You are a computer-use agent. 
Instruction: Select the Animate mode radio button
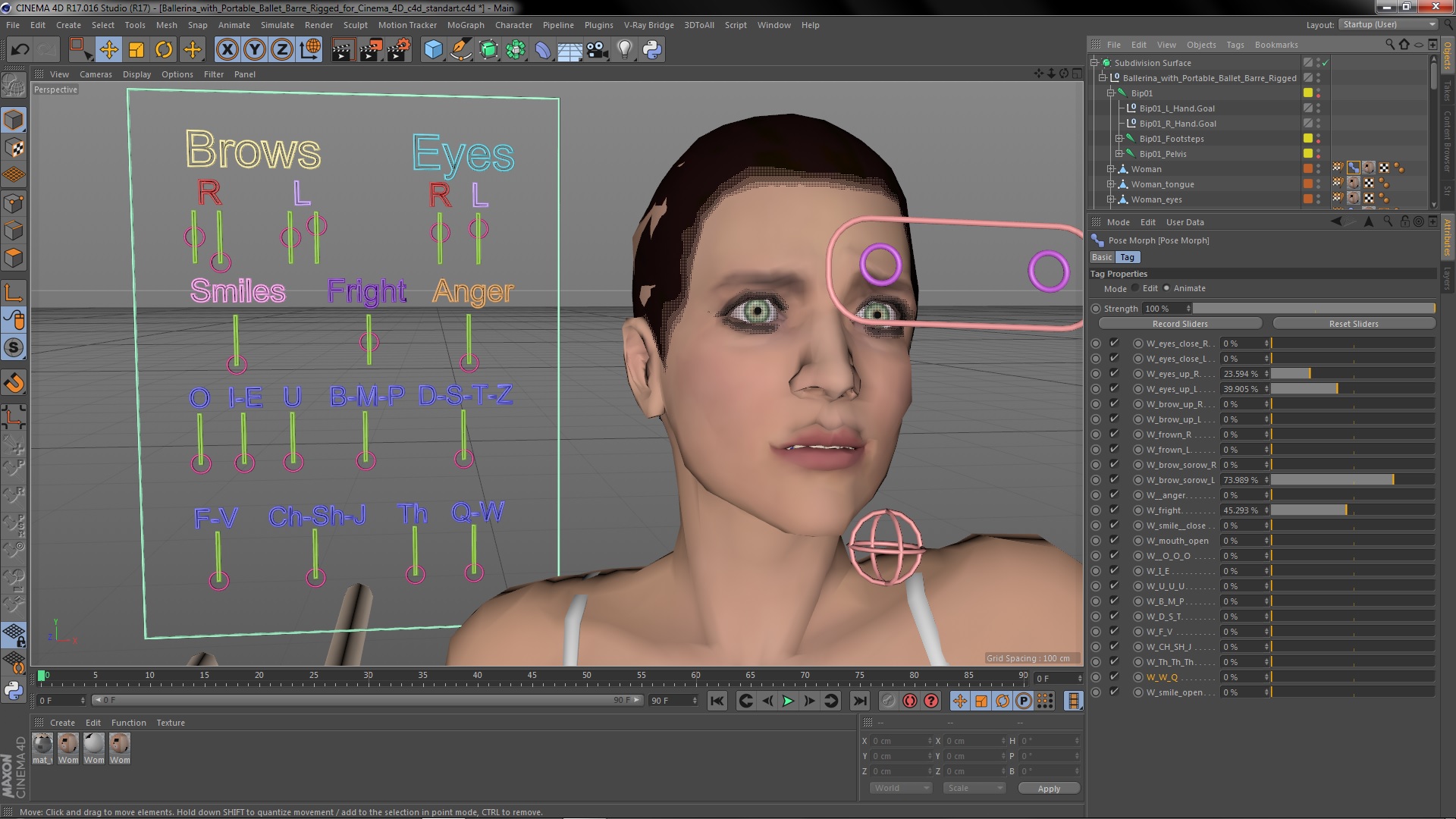(x=1166, y=288)
